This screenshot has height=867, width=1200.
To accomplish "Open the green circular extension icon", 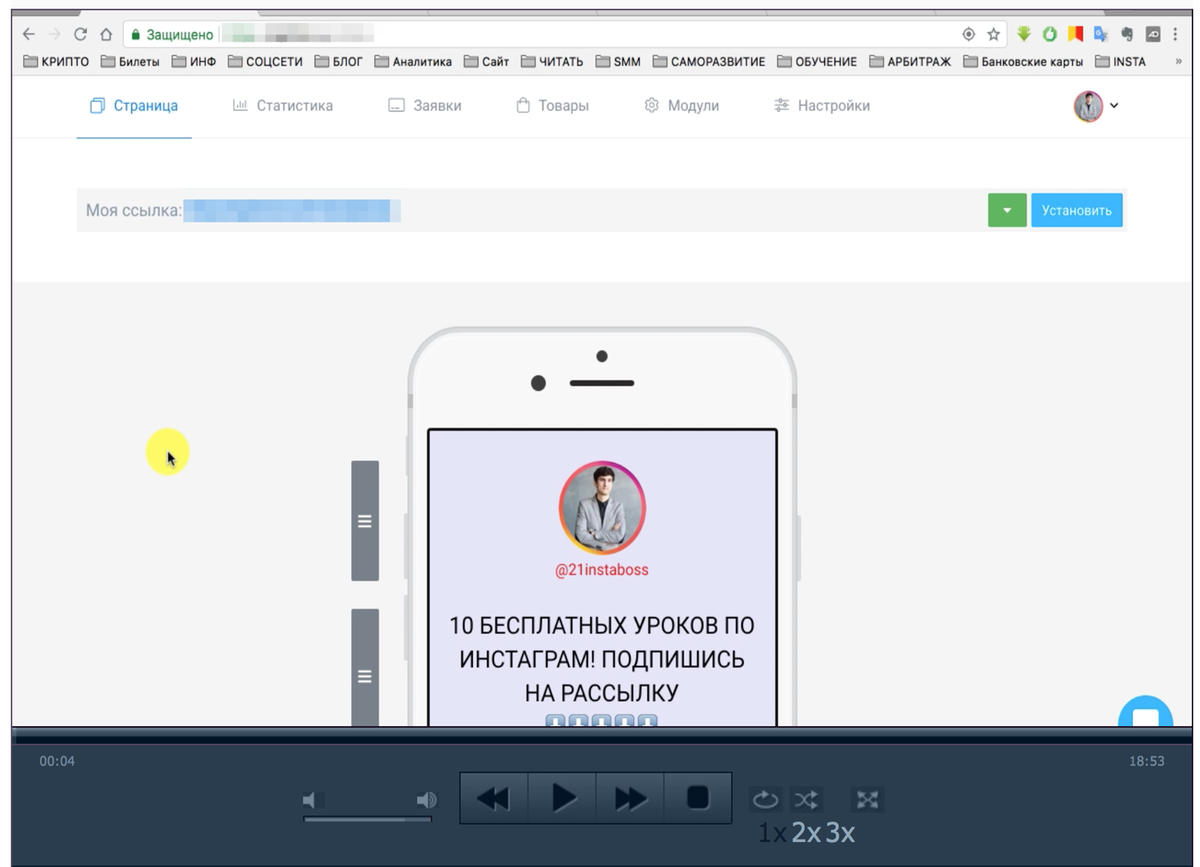I will pyautogui.click(x=1050, y=34).
